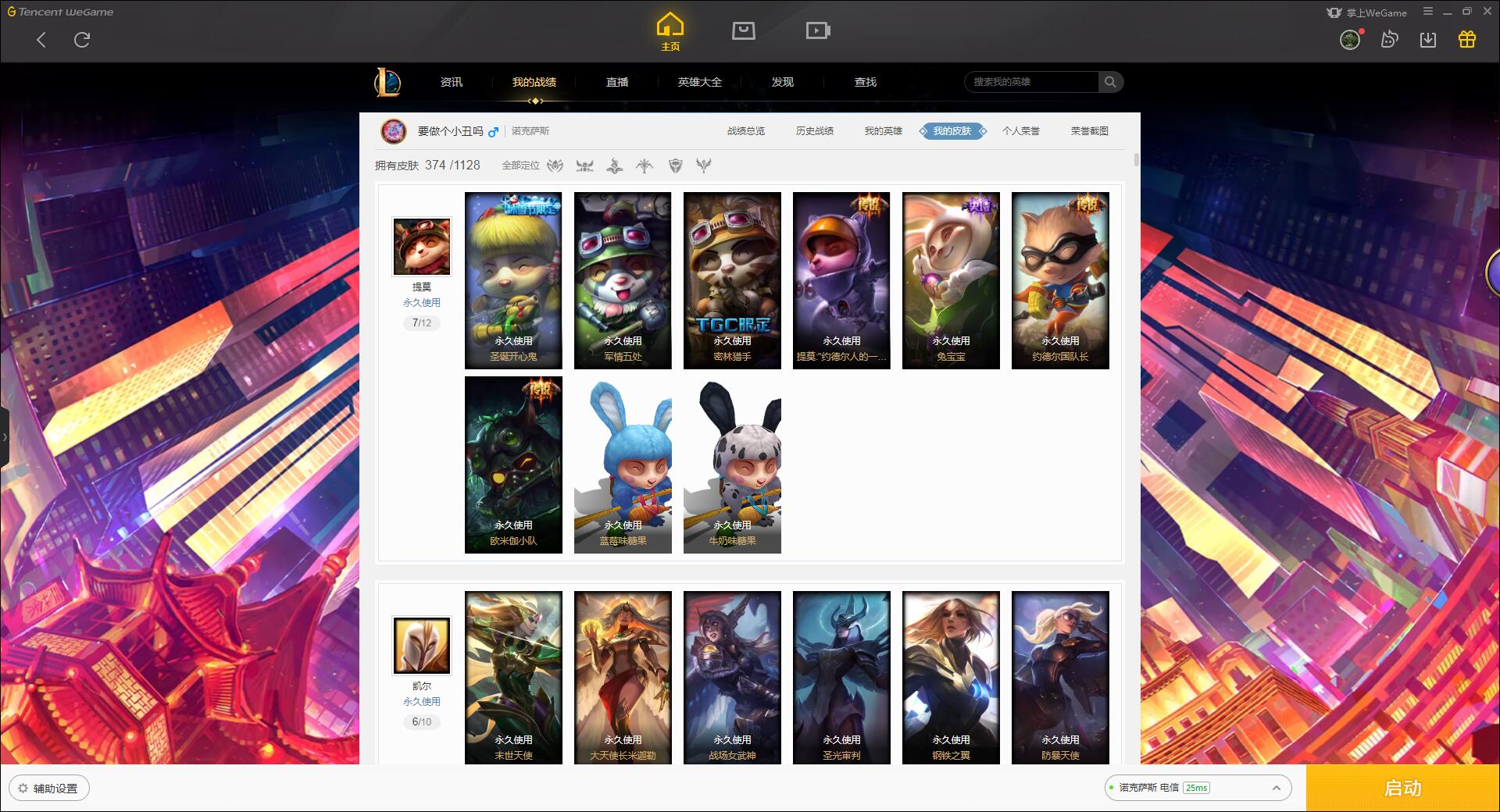This screenshot has width=1500, height=812.
Task: Expand the 诺克萨斯 电信 server dropdown
Action: (1198, 788)
